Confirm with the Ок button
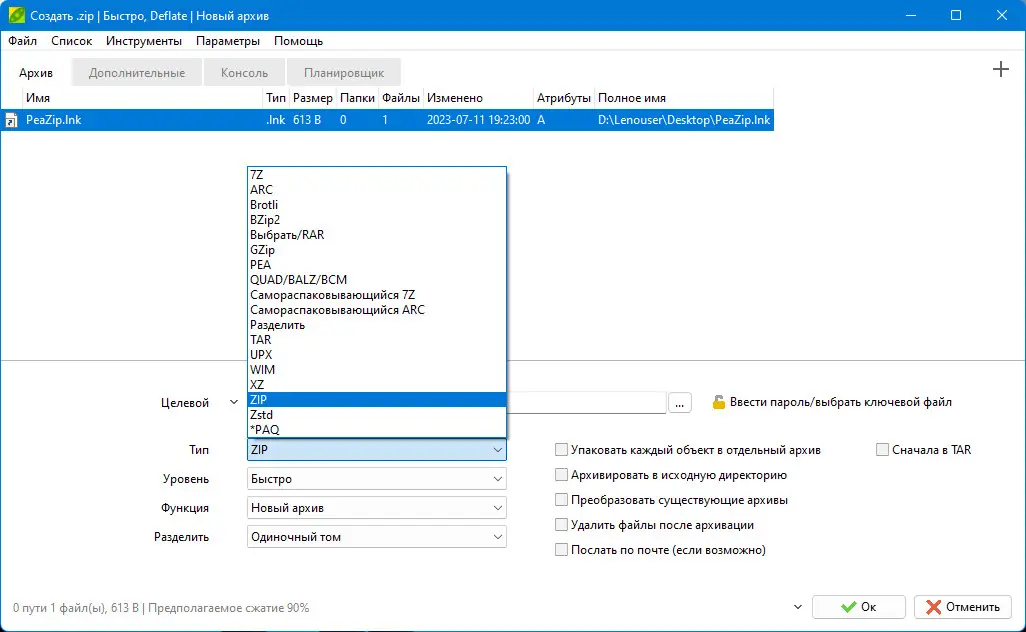This screenshot has width=1026, height=632. (x=858, y=607)
